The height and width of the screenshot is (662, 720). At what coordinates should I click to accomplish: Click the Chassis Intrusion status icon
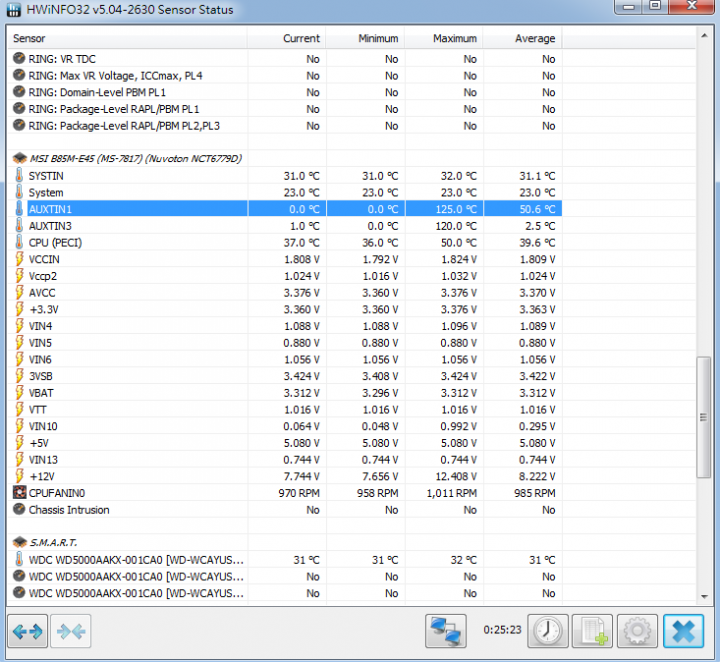click(19, 509)
